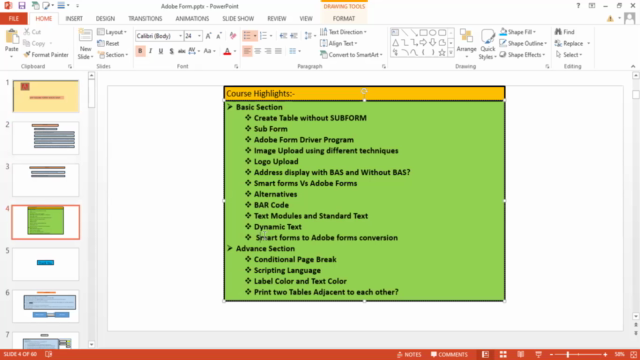Switch to the DESIGN tab
This screenshot has width=640, height=360.
pos(105,18)
